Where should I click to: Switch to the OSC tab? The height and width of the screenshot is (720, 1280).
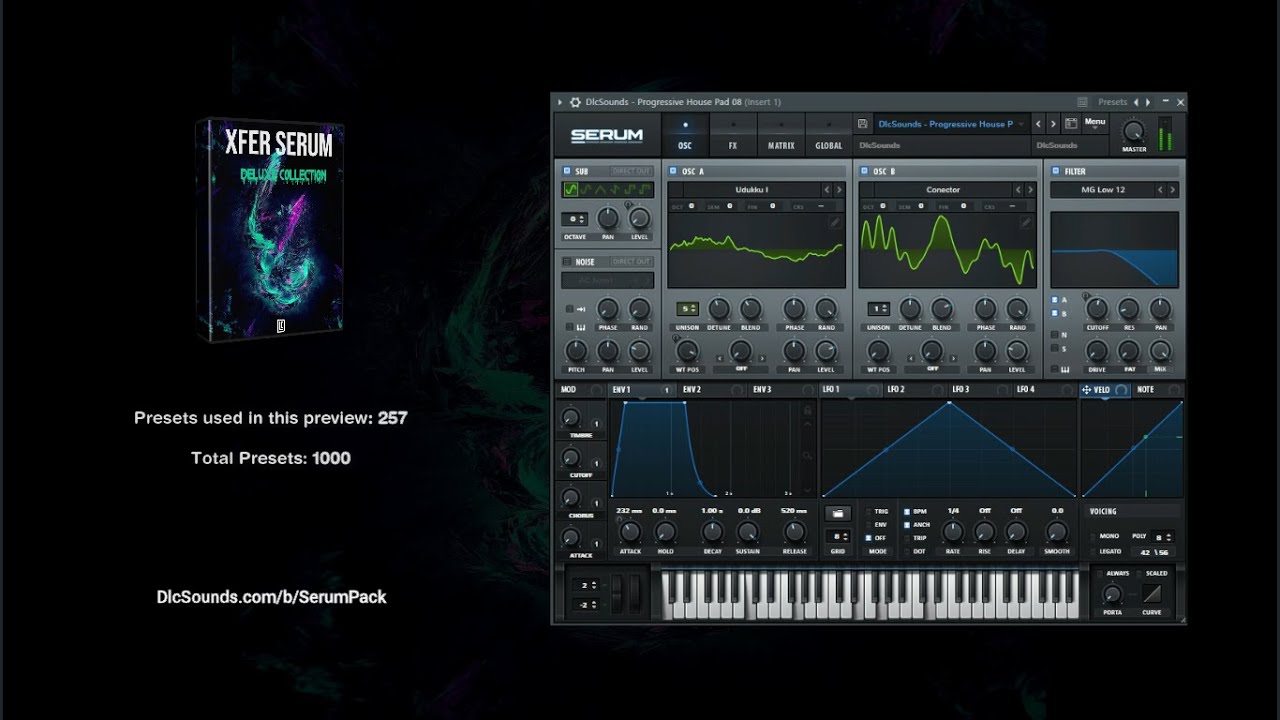(x=685, y=135)
